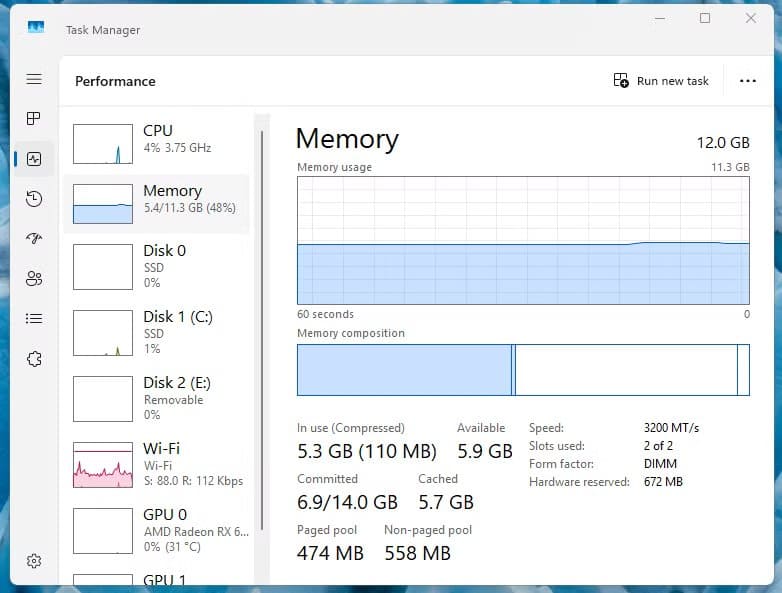This screenshot has height=593, width=782.
Task: Open Task Manager settings gear
Action: pyautogui.click(x=34, y=561)
